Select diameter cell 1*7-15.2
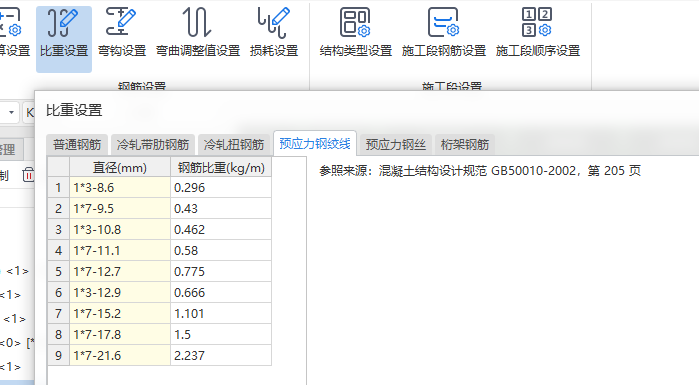699x385 pixels. [x=120, y=313]
